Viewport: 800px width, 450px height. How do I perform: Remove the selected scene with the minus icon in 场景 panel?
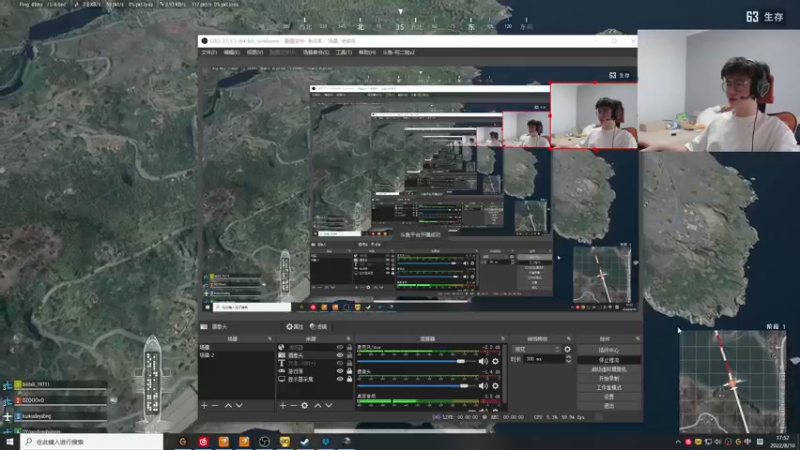coord(215,406)
